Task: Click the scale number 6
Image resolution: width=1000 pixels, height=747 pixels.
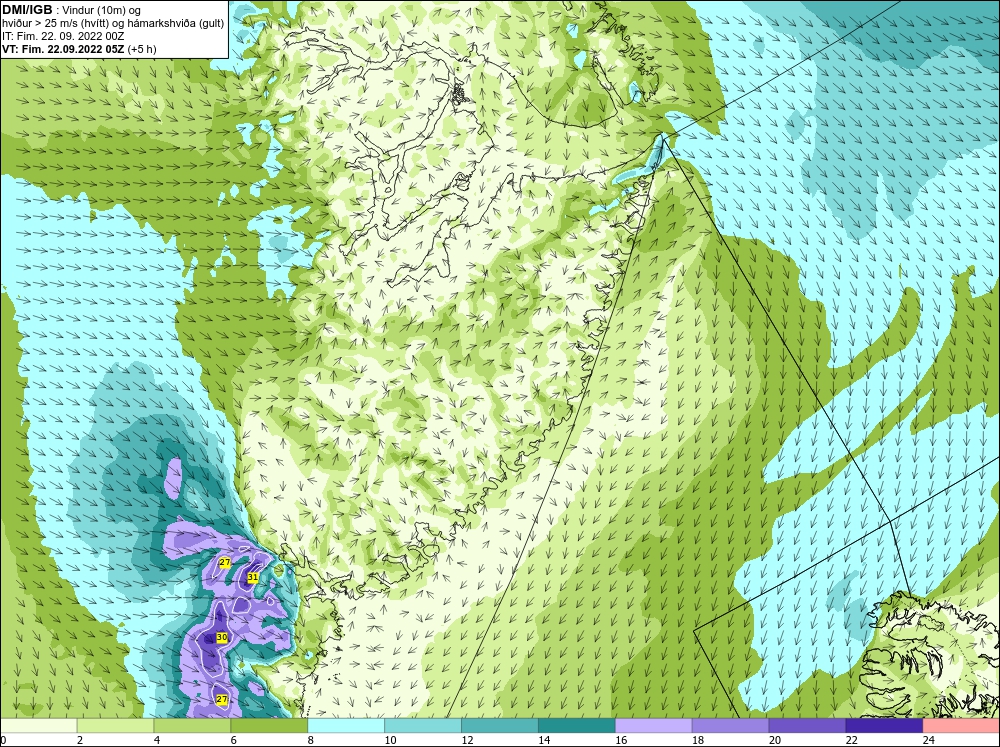Action: 233,740
